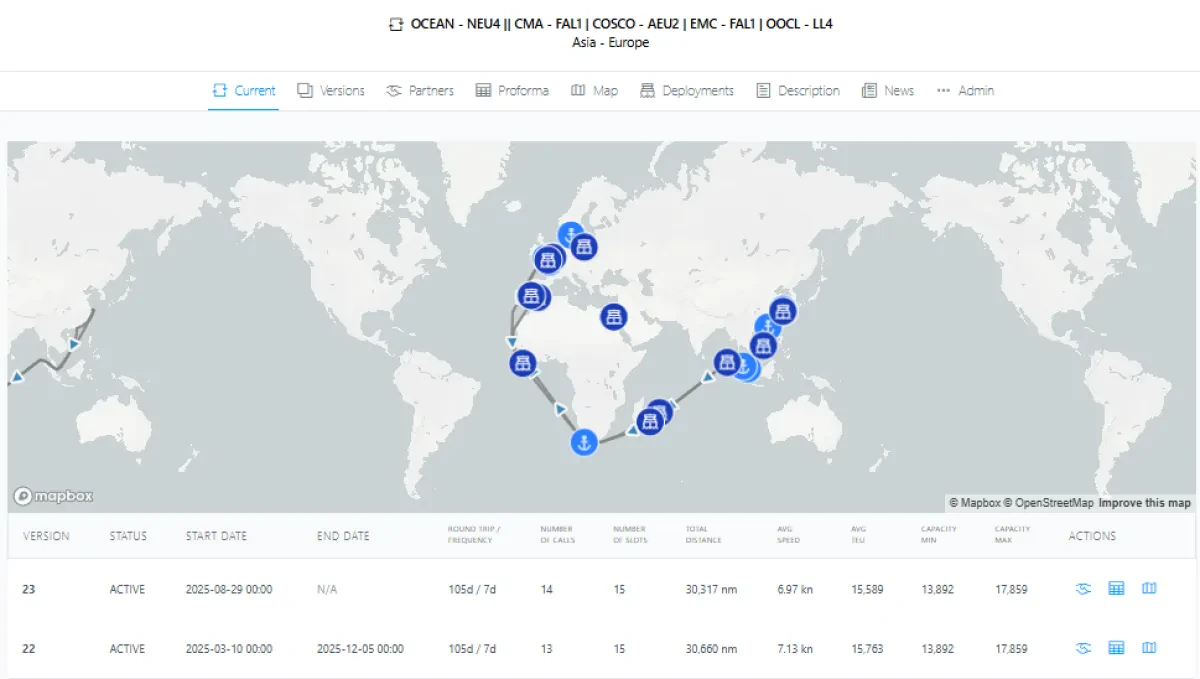The height and width of the screenshot is (679, 1200).
Task: Click anchor marker at southern tip of Africa
Action: coord(584,441)
